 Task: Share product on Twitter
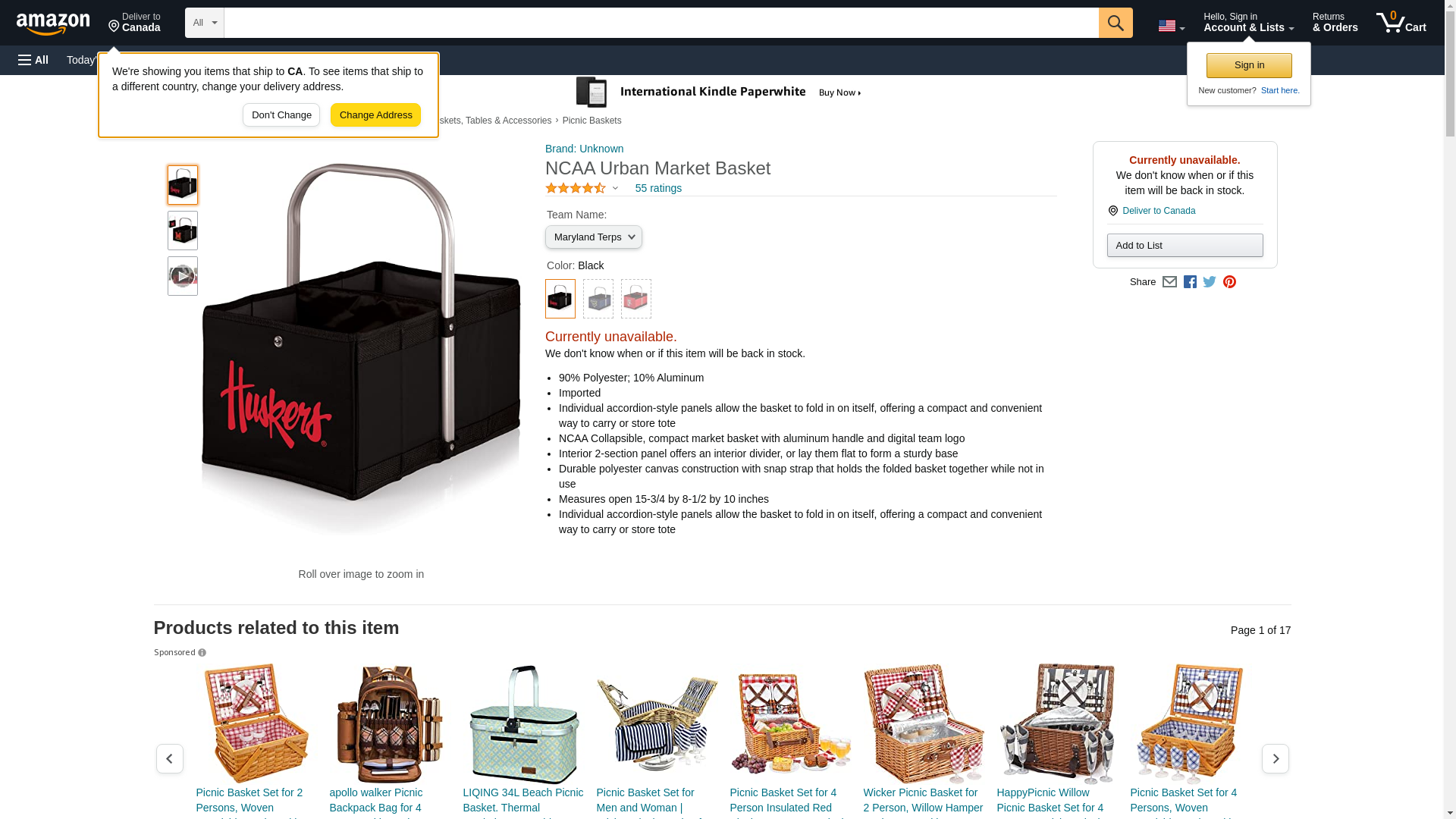(1210, 282)
